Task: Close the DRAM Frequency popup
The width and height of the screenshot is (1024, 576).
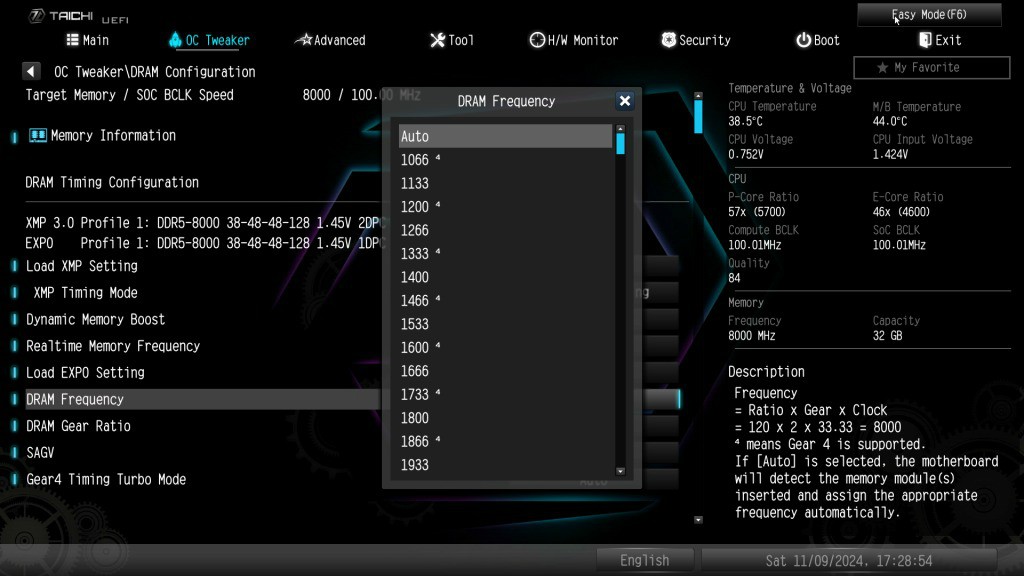Action: pyautogui.click(x=625, y=101)
